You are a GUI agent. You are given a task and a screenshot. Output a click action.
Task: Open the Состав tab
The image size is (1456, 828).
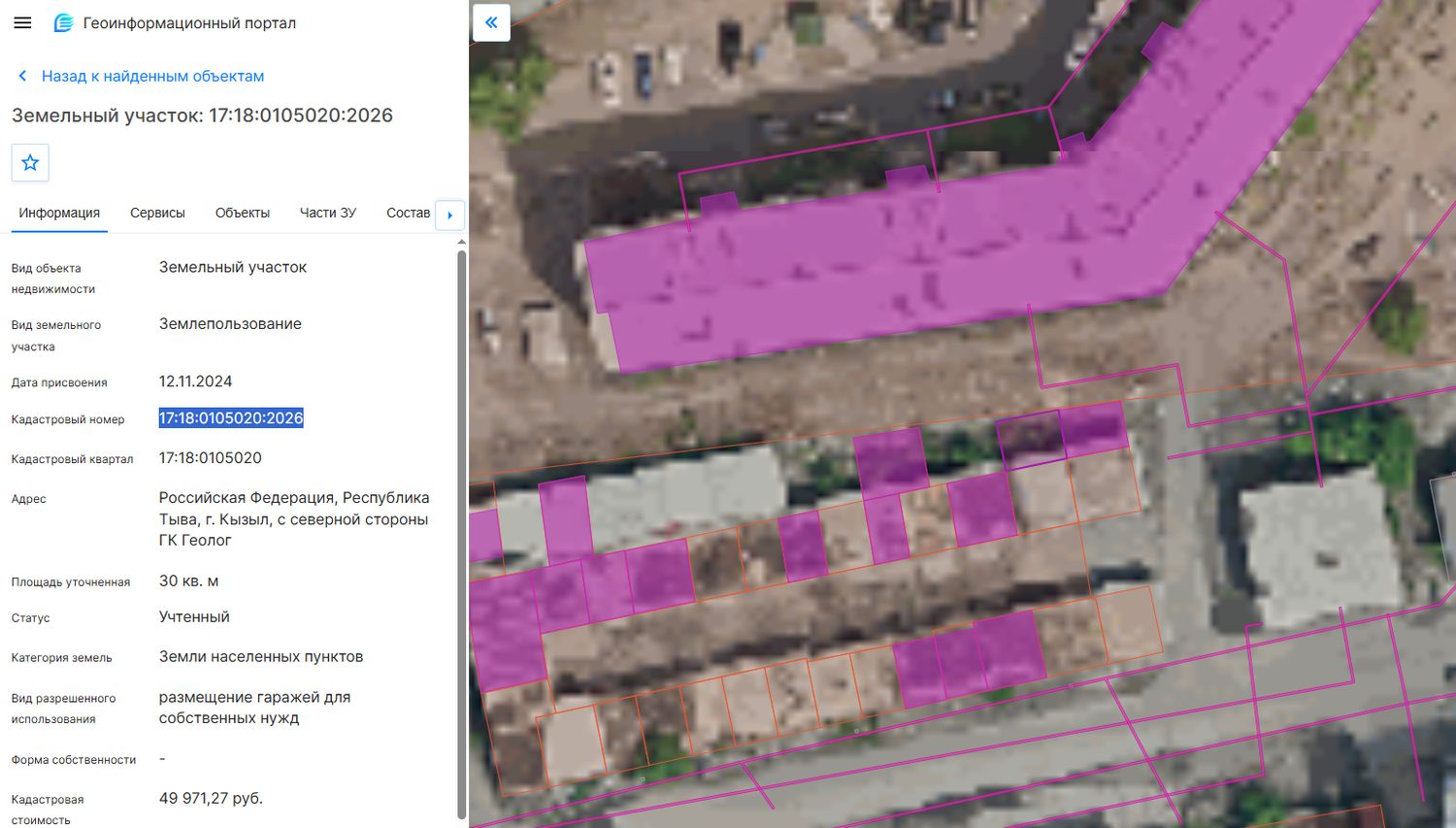click(x=408, y=213)
